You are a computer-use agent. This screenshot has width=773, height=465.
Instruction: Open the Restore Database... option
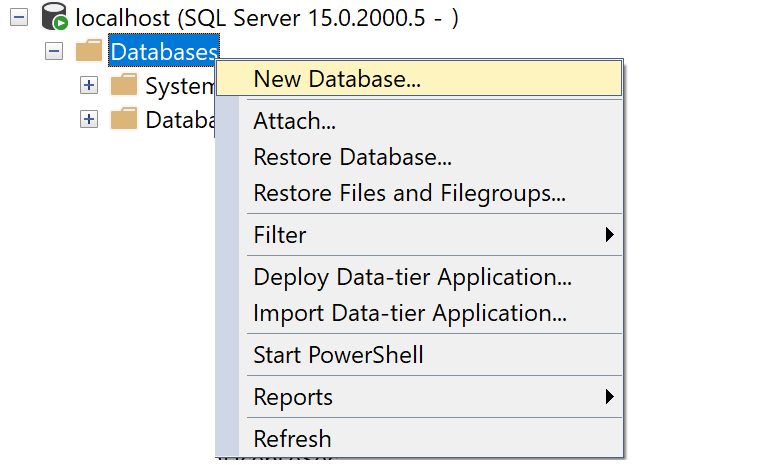coord(352,157)
